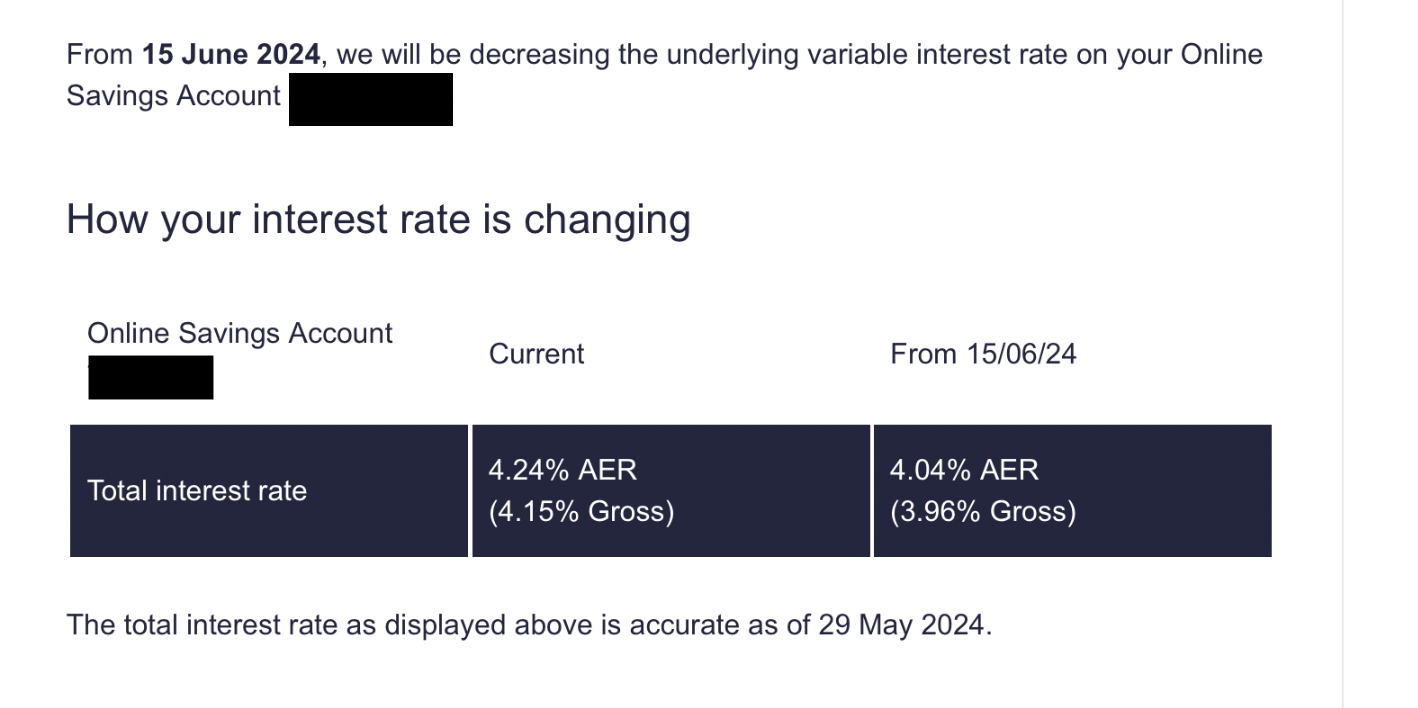
Task: Click the From 15/06/24 column header
Action: pos(983,354)
